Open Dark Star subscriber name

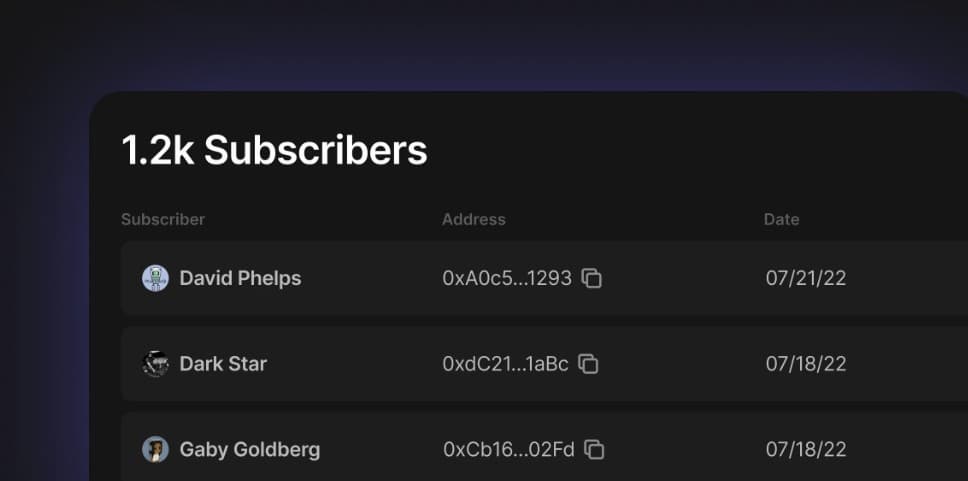pyautogui.click(x=223, y=364)
